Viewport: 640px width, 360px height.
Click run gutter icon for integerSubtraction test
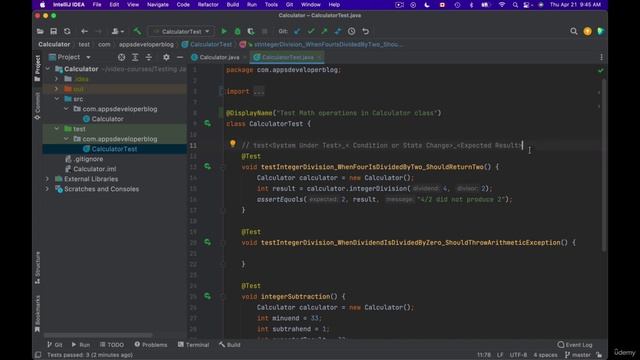[x=207, y=296]
